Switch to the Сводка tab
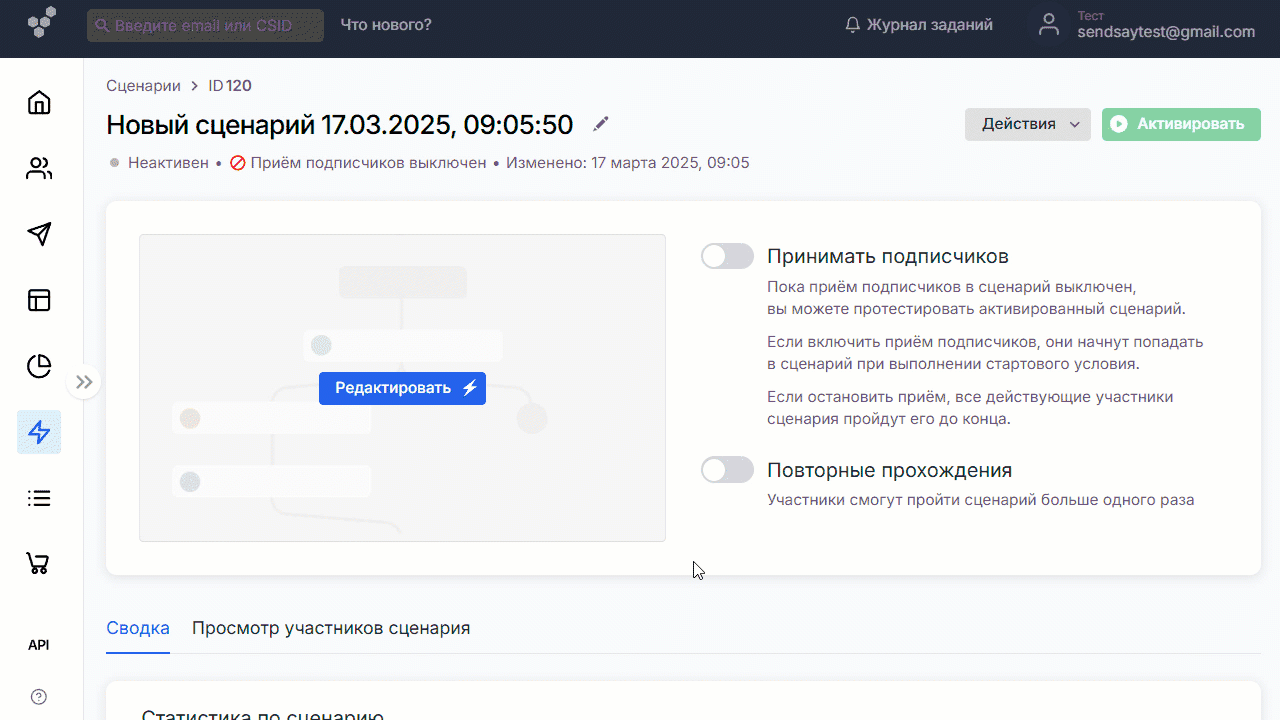1280x720 pixels. click(x=138, y=628)
